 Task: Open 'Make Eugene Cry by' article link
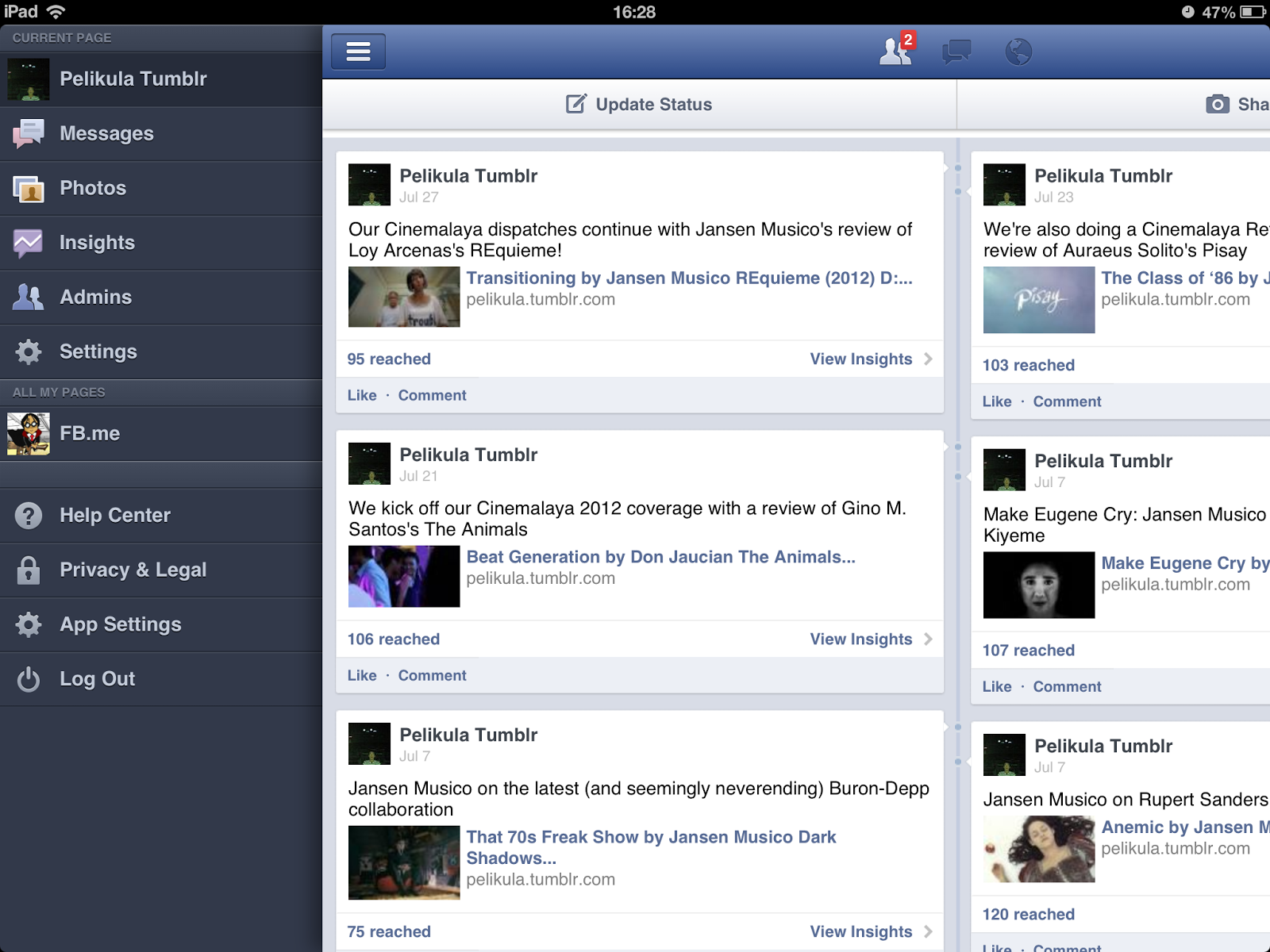1185,562
